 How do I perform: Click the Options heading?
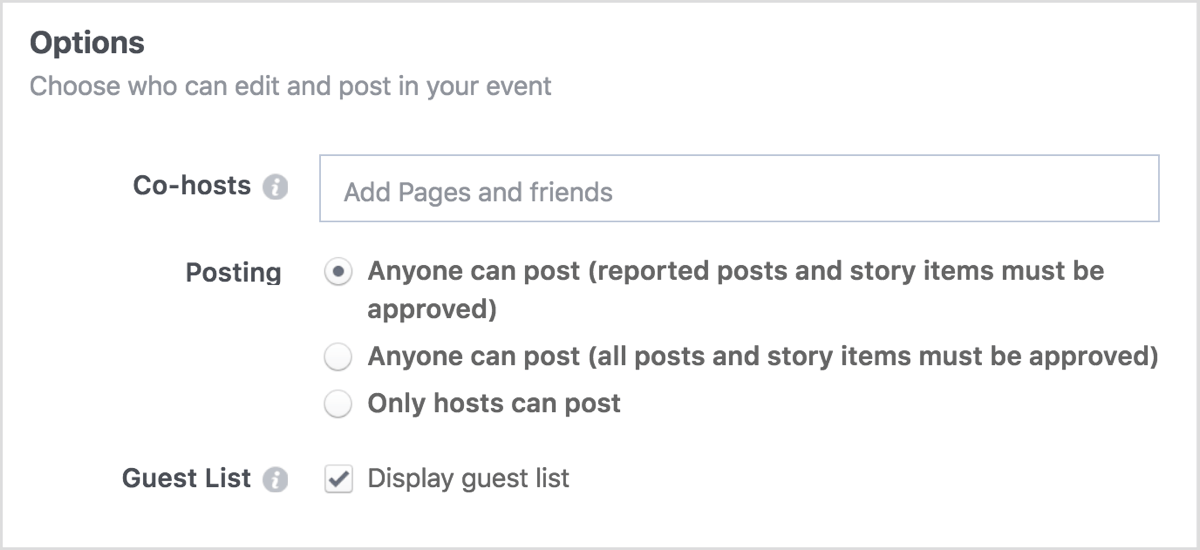(87, 43)
